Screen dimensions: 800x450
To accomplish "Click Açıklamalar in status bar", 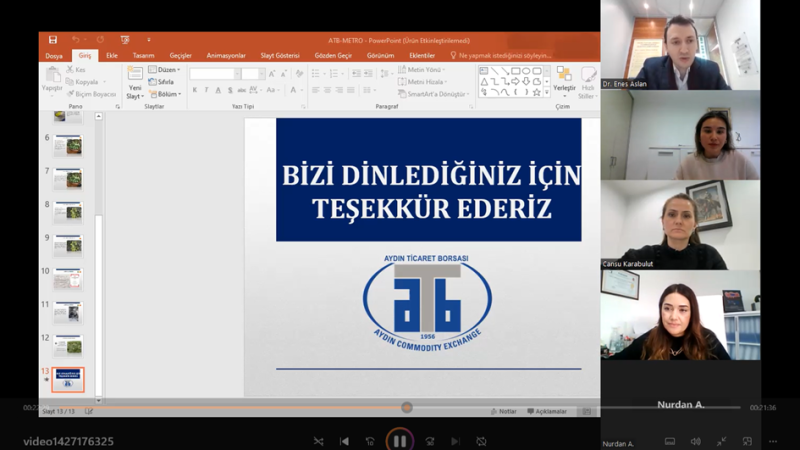I will 547,411.
